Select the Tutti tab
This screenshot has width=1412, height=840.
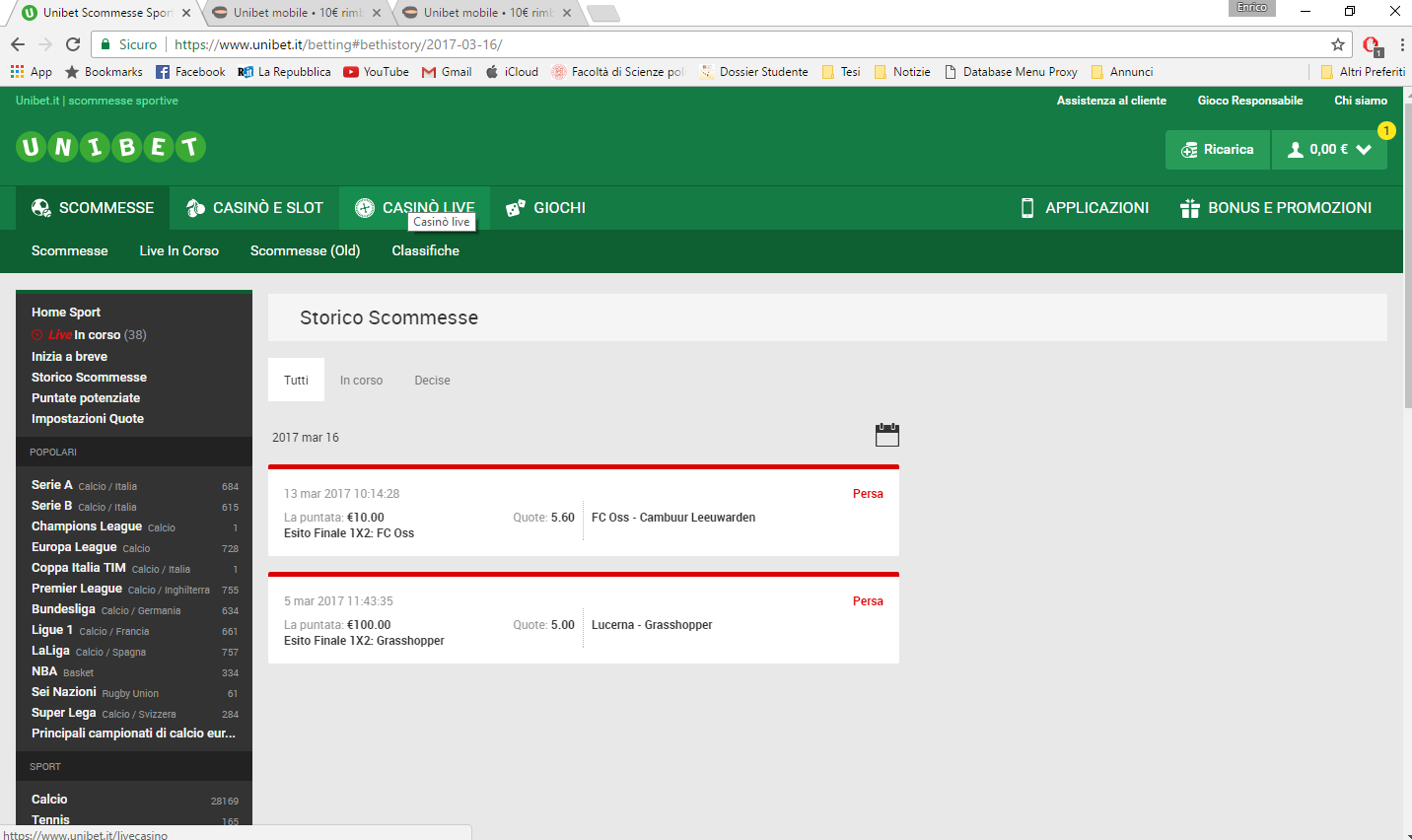click(x=296, y=380)
